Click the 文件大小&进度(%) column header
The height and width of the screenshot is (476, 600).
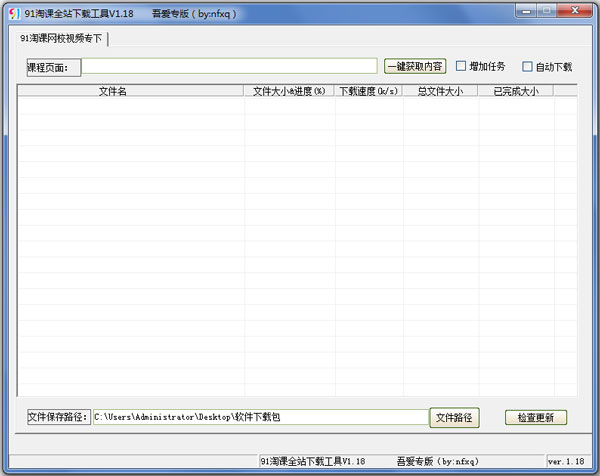click(x=289, y=91)
